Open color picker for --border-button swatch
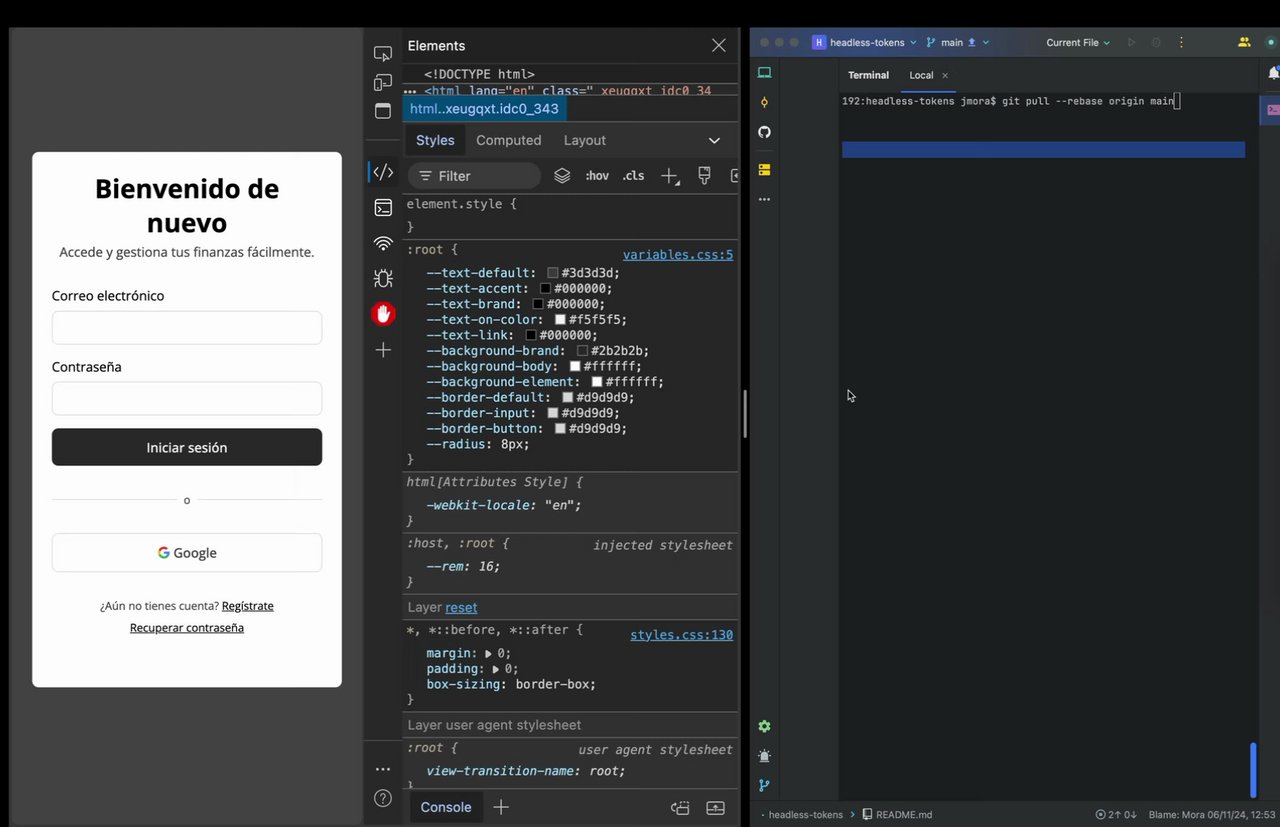 pos(560,429)
